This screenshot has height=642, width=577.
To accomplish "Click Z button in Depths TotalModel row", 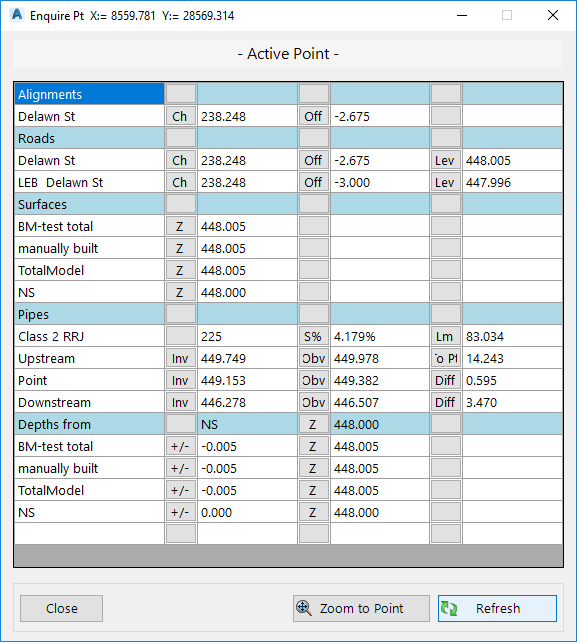I will tap(313, 491).
